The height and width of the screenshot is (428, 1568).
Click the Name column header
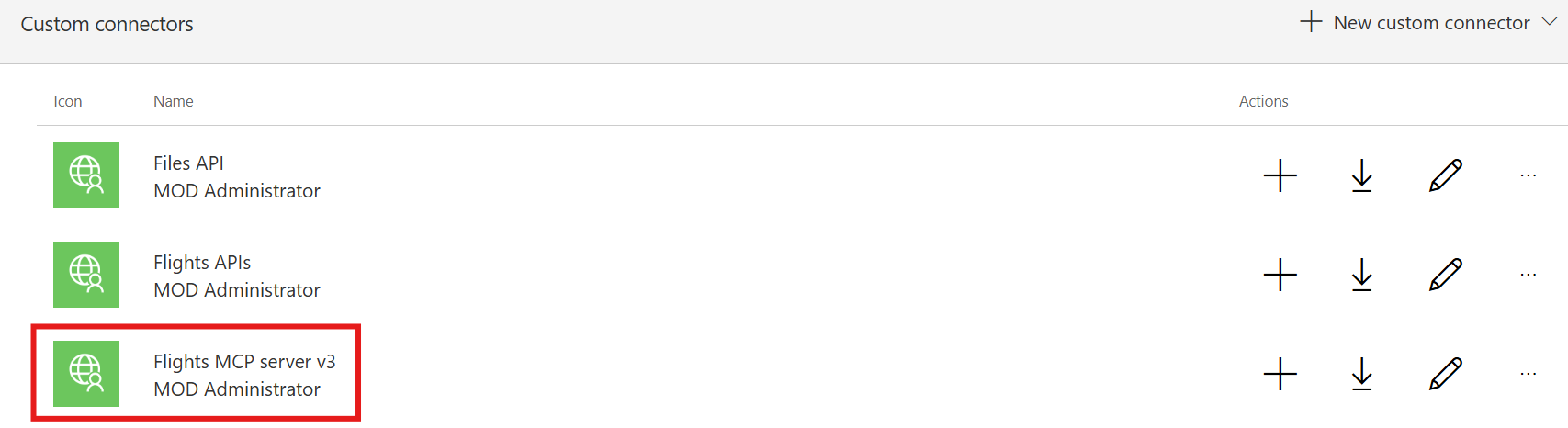tap(173, 101)
